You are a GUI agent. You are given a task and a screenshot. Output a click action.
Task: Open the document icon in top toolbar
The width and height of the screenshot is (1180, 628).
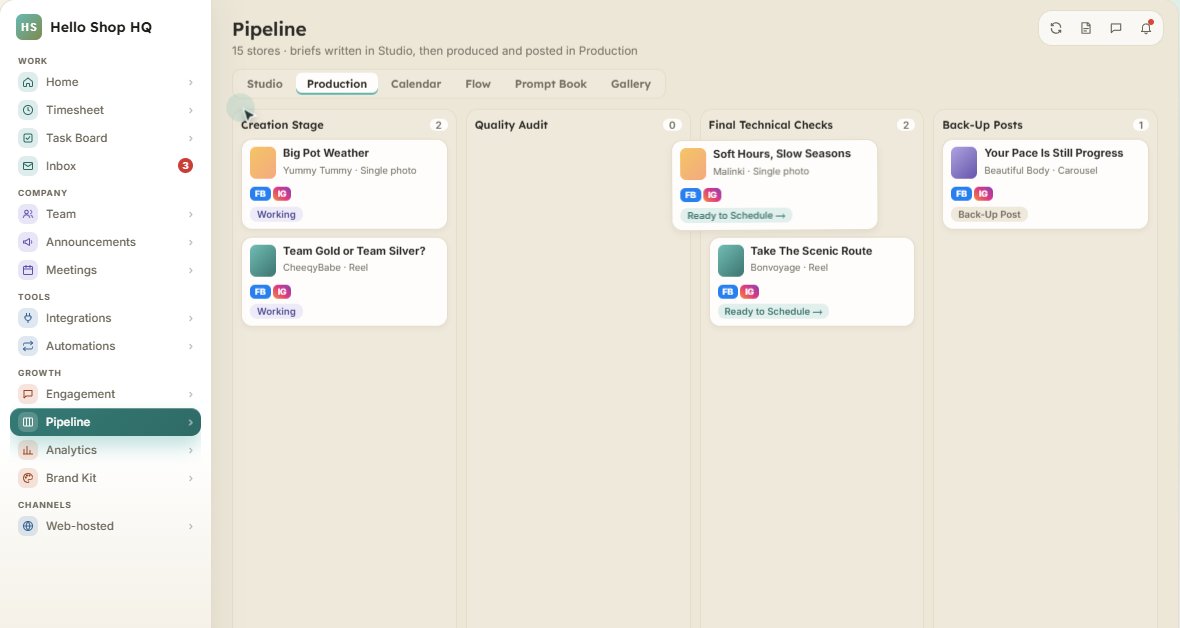(1086, 28)
